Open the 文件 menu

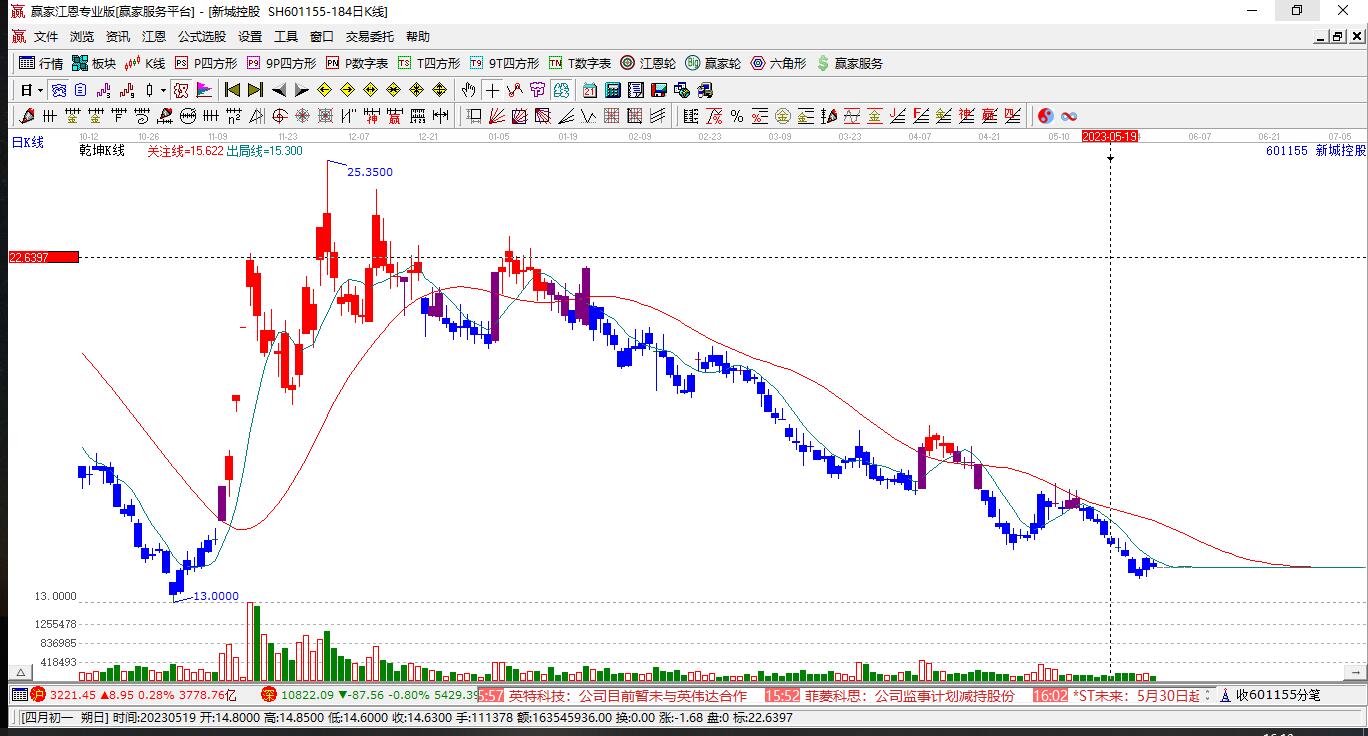pos(46,37)
